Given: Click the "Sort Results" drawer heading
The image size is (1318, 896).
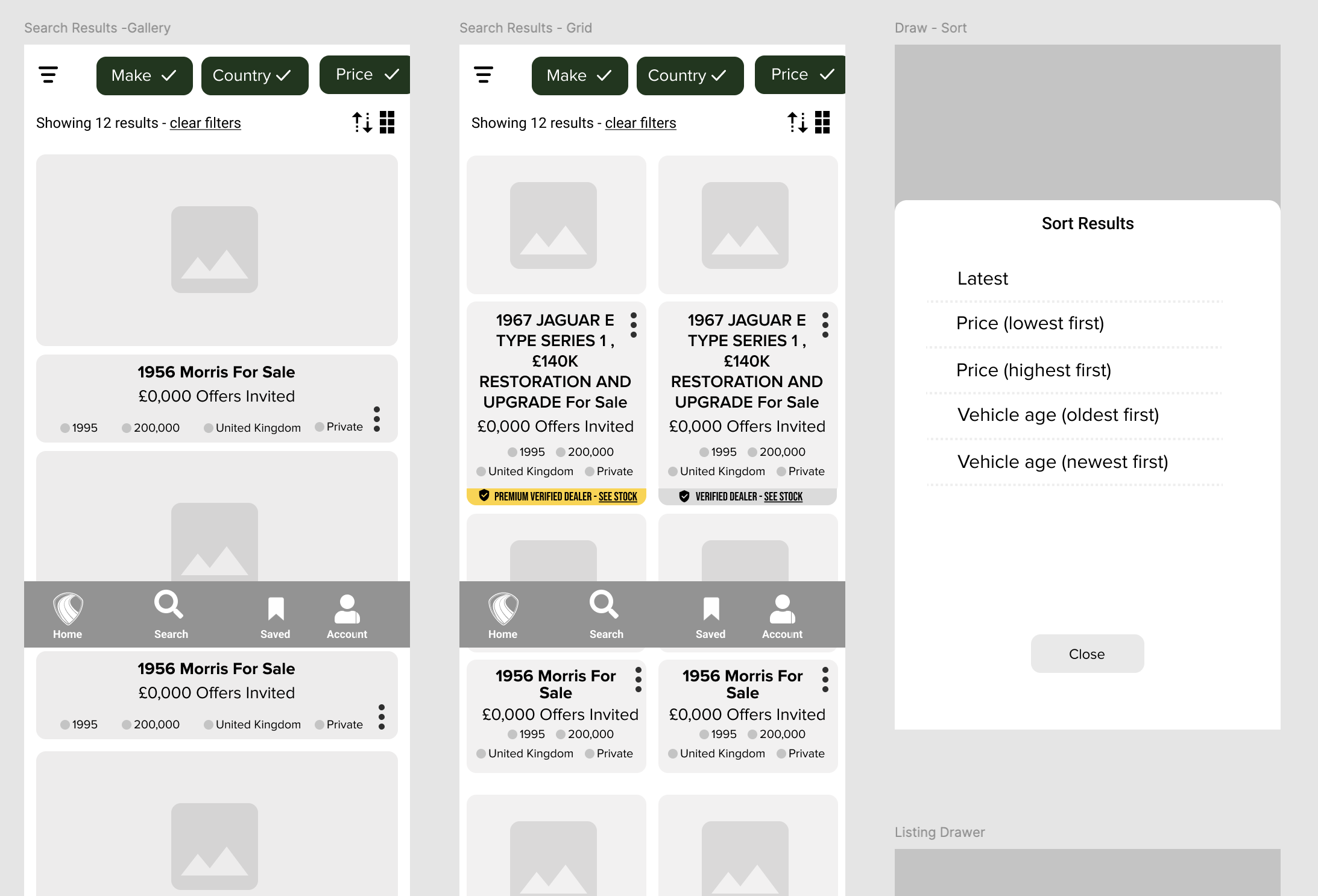Looking at the screenshot, I should 1088,224.
